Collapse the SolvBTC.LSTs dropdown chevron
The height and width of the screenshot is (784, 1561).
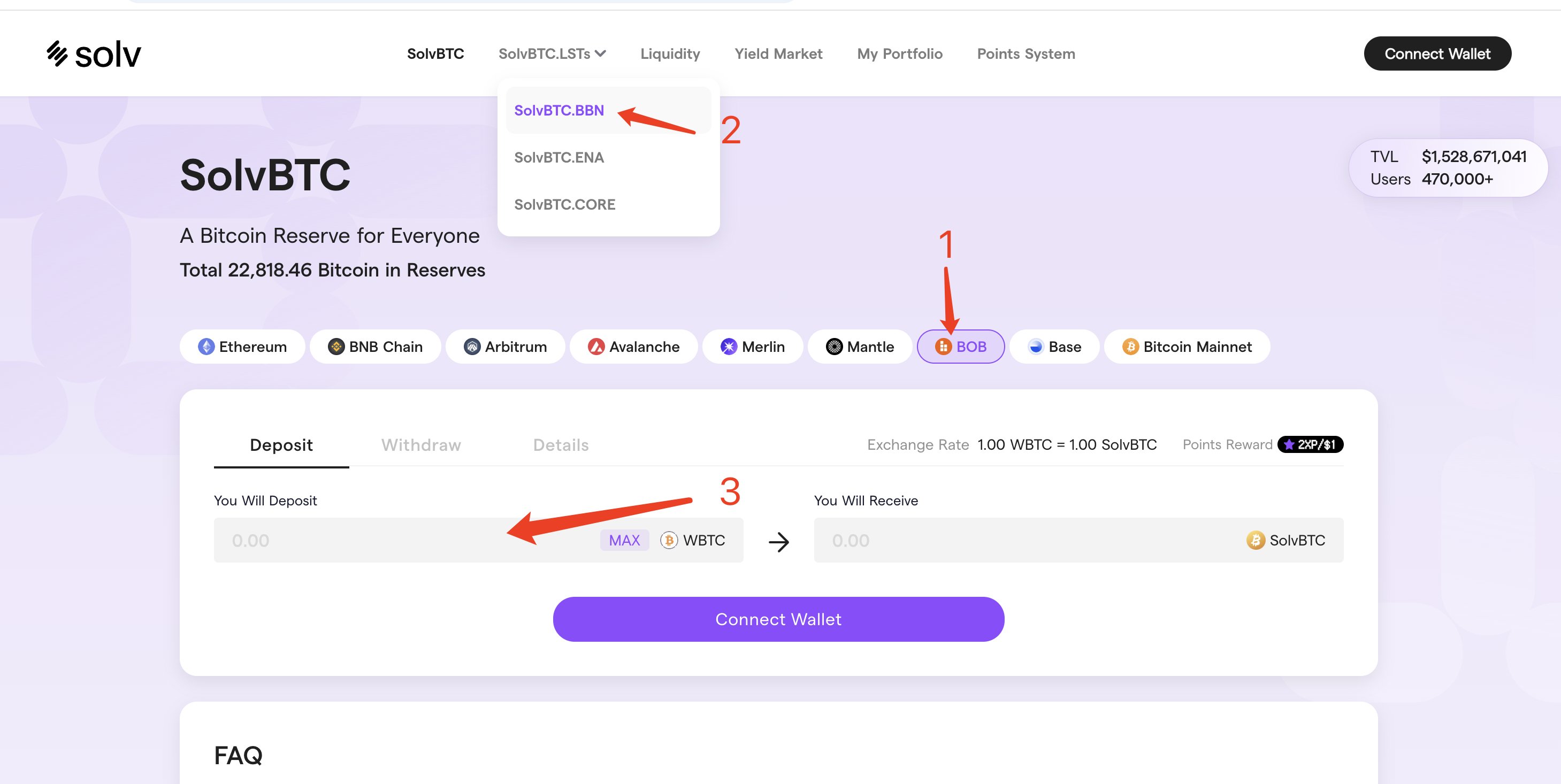click(x=601, y=54)
